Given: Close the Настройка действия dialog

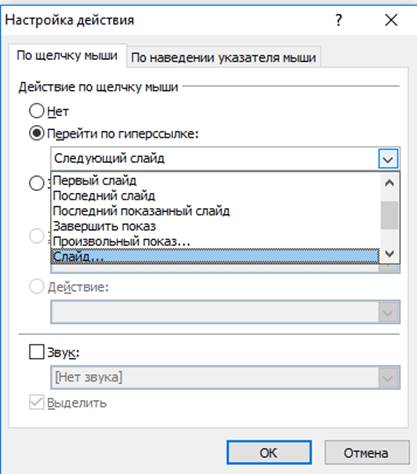Looking at the screenshot, I should tap(391, 20).
